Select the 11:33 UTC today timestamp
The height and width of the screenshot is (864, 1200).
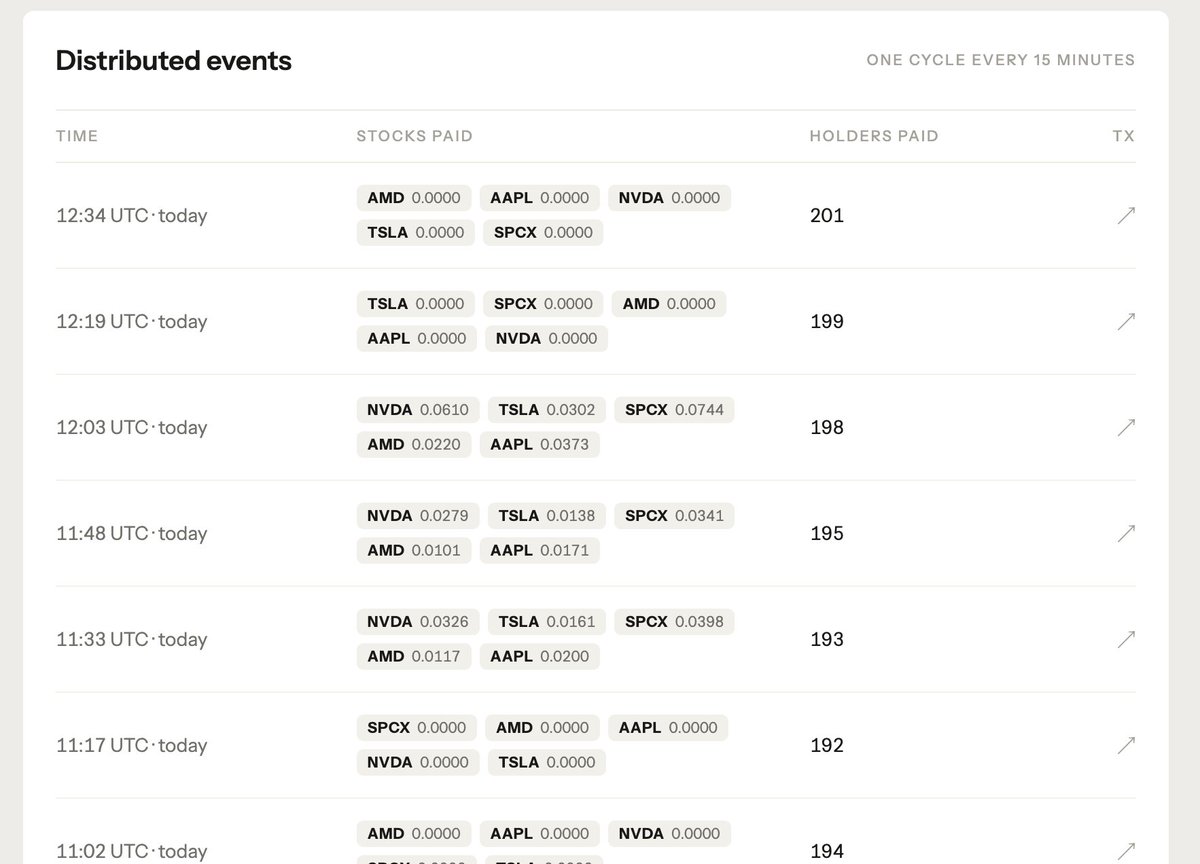132,639
